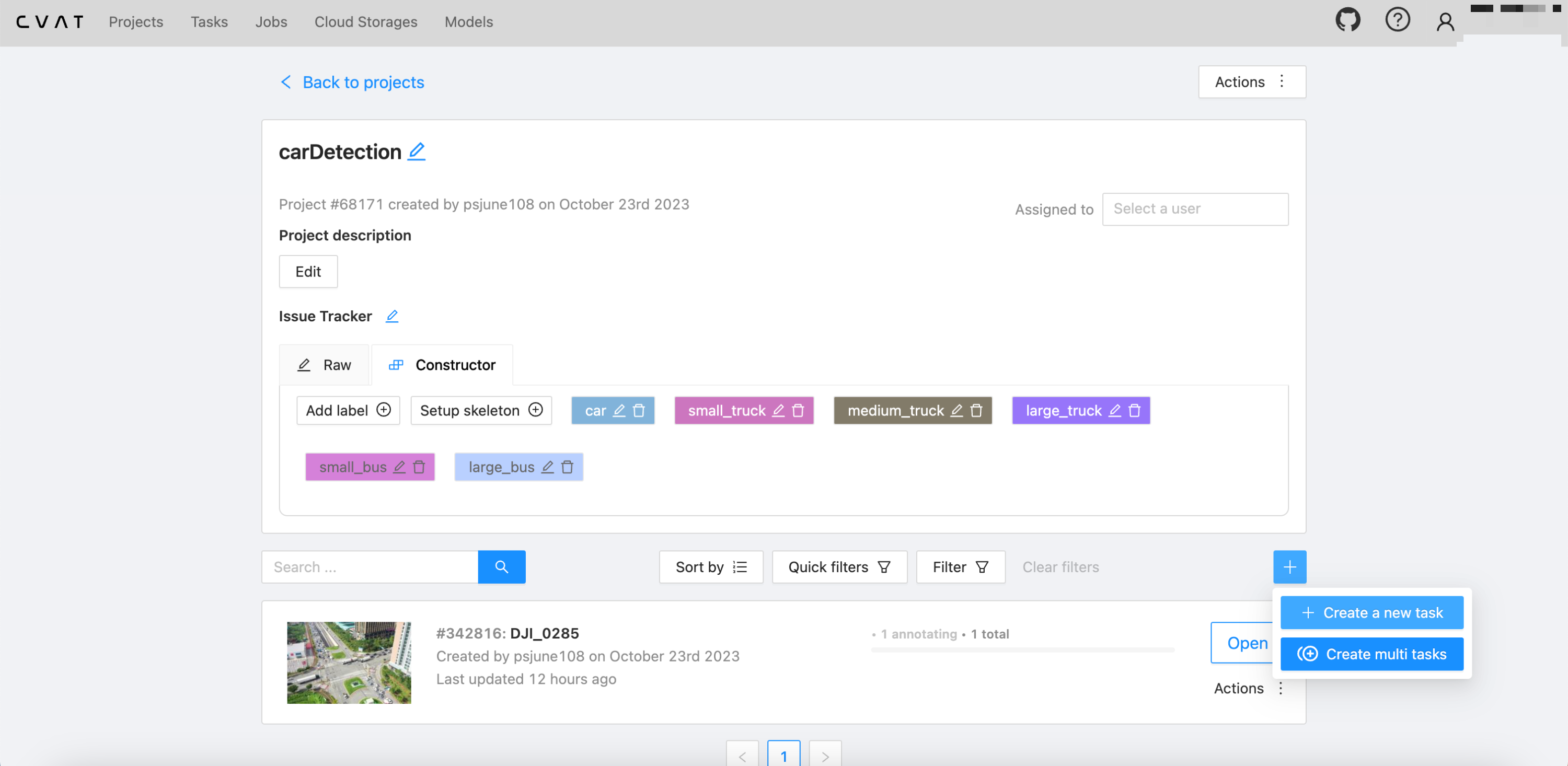Delete the large_bus label

tap(567, 467)
